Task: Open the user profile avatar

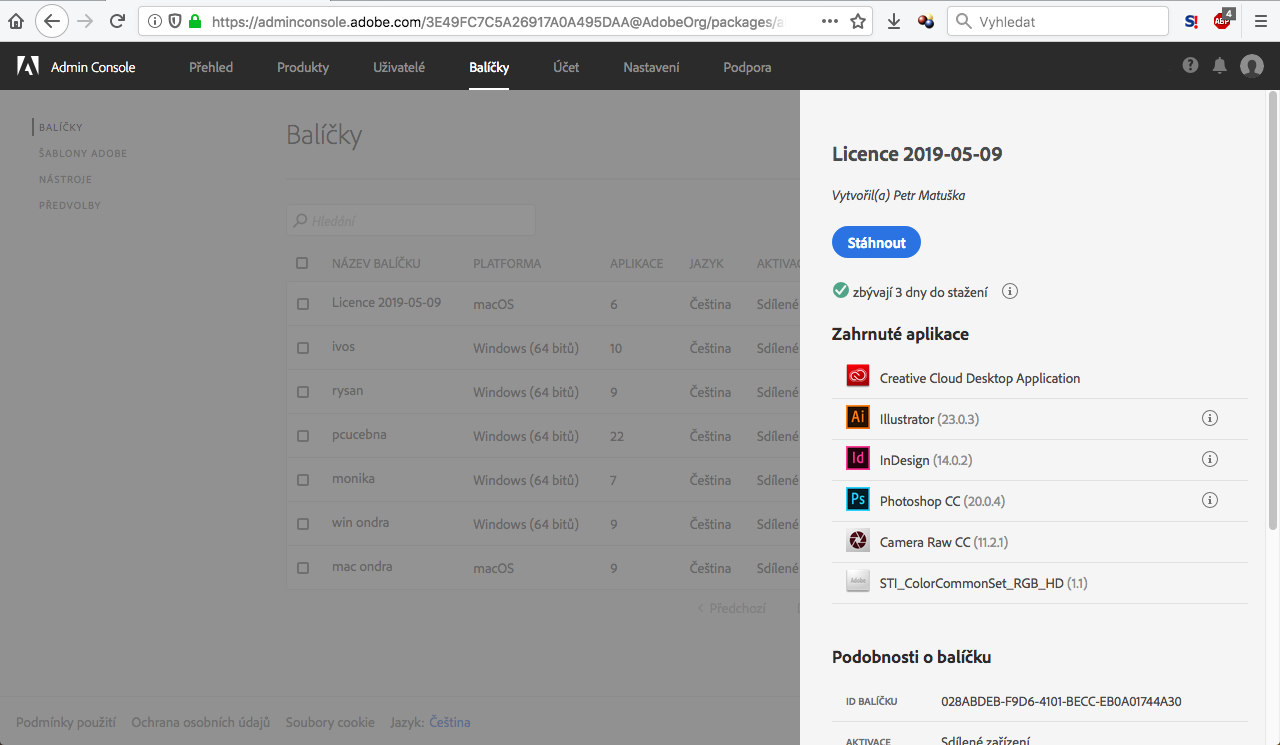Action: tap(1252, 66)
